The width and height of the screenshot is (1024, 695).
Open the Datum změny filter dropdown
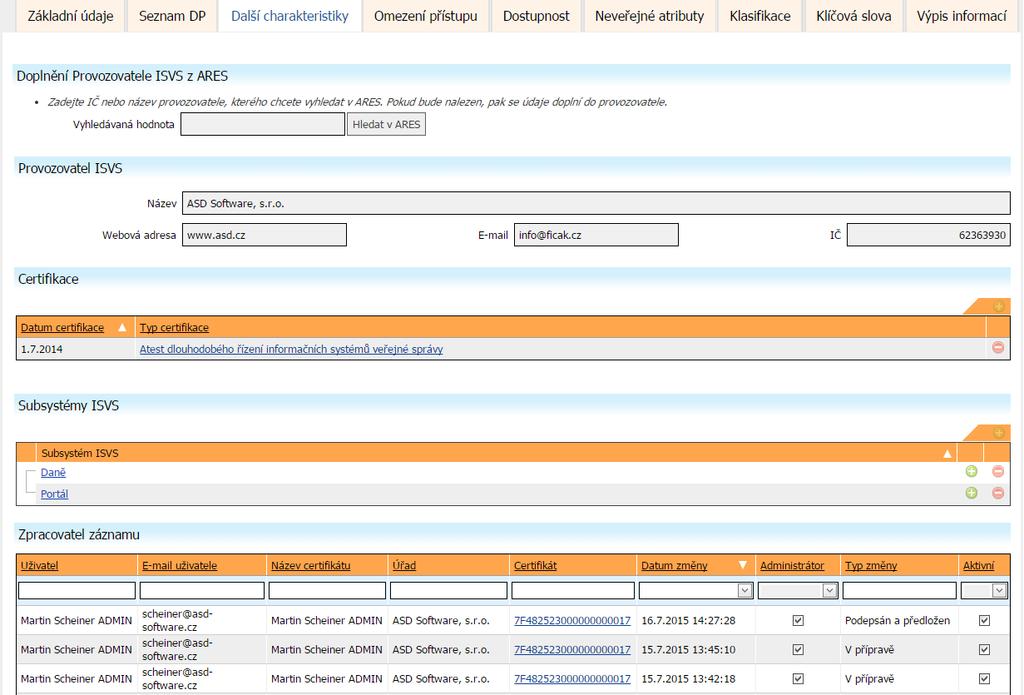744,590
